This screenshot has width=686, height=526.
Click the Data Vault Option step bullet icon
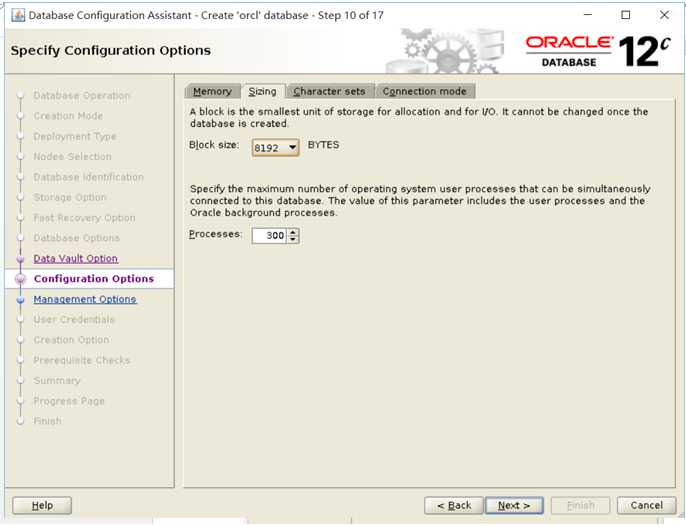(x=20, y=259)
